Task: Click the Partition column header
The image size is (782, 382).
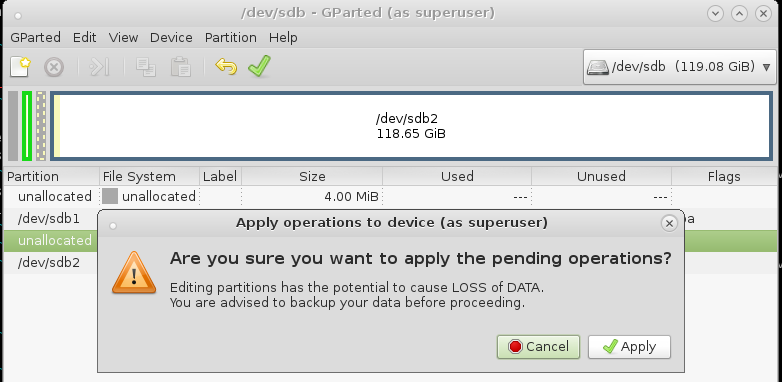Action: (51, 177)
